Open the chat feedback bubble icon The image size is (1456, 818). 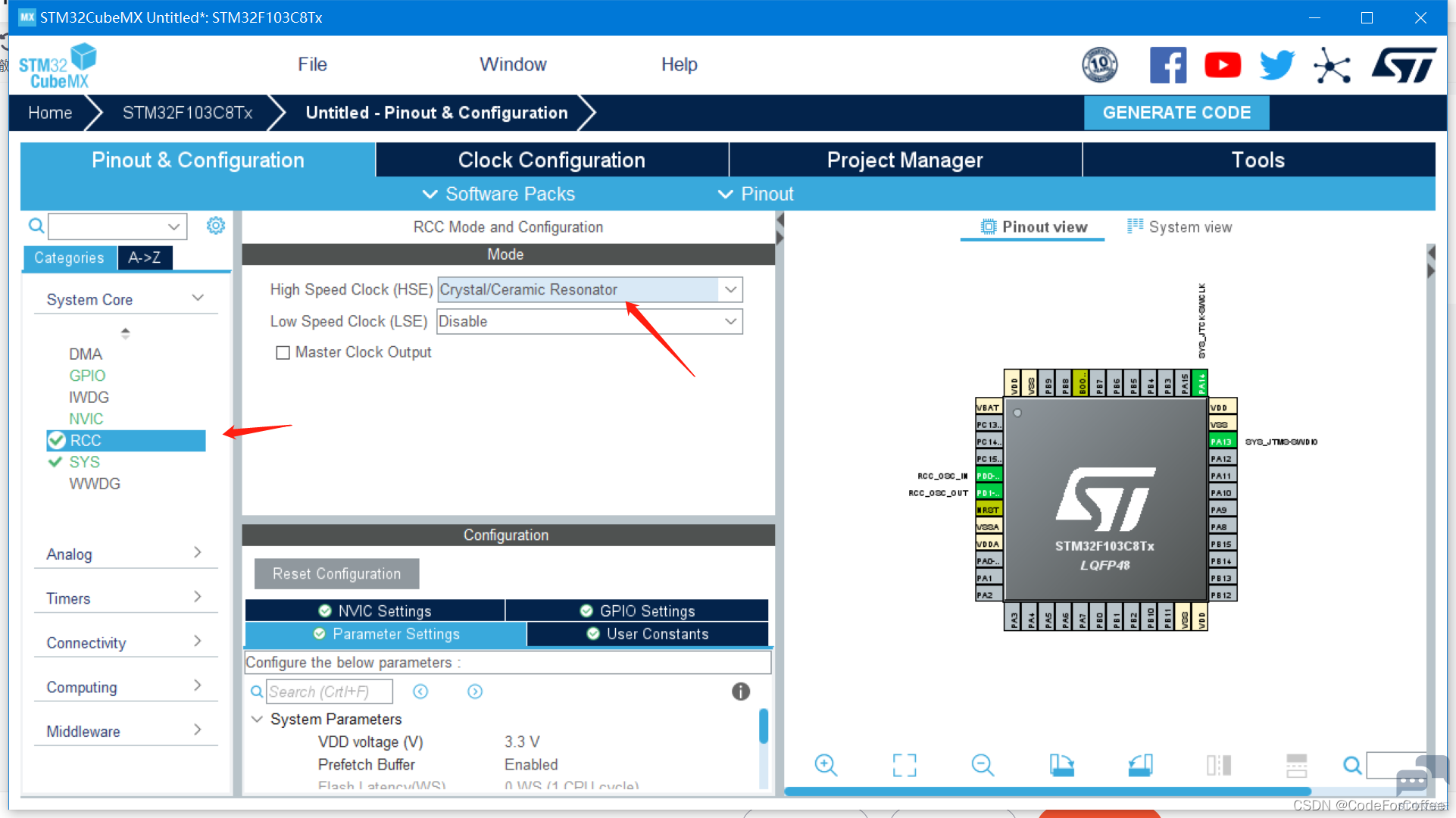click(x=1412, y=782)
